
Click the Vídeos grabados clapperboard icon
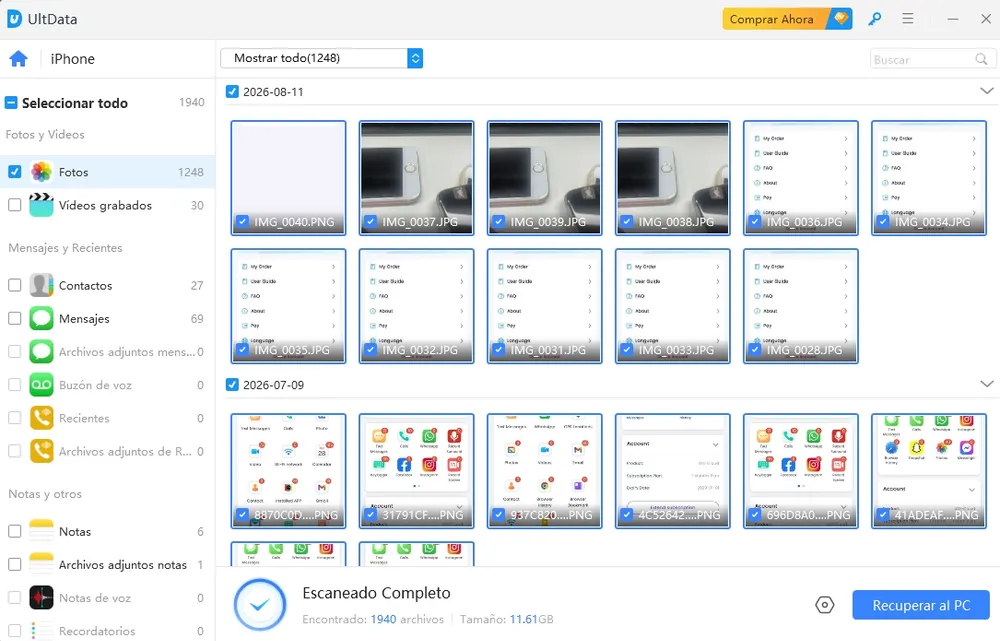click(x=41, y=205)
